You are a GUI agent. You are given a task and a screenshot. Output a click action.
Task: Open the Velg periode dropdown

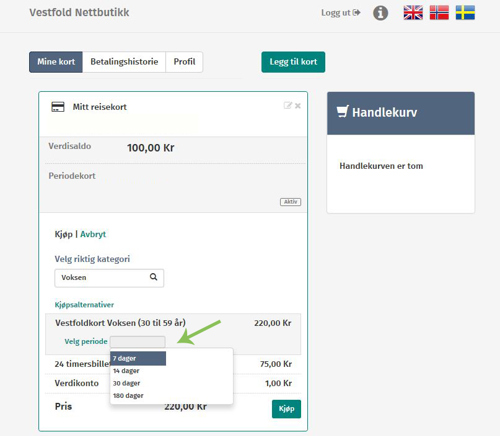[x=137, y=342]
